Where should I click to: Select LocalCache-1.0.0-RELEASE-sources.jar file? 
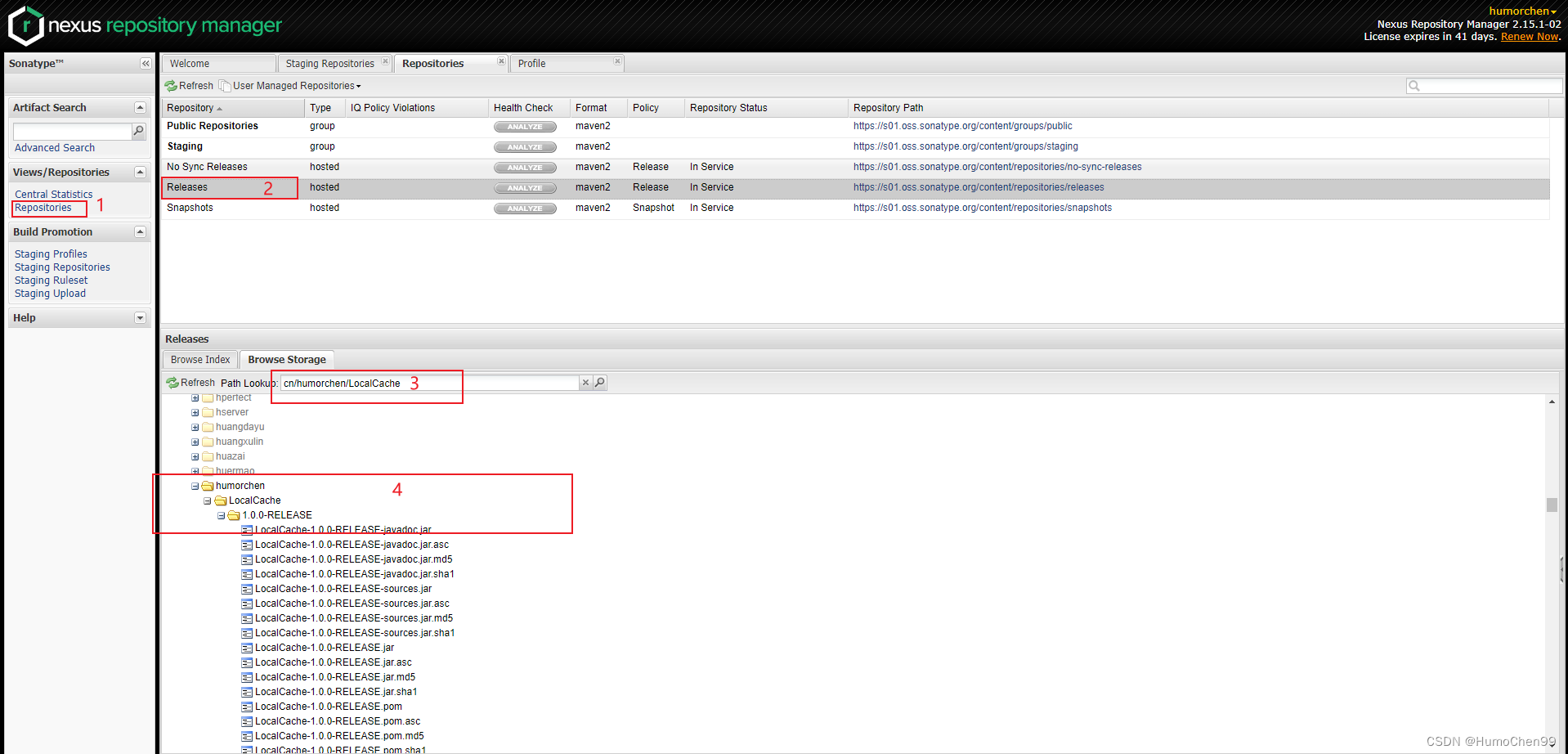[x=343, y=589]
